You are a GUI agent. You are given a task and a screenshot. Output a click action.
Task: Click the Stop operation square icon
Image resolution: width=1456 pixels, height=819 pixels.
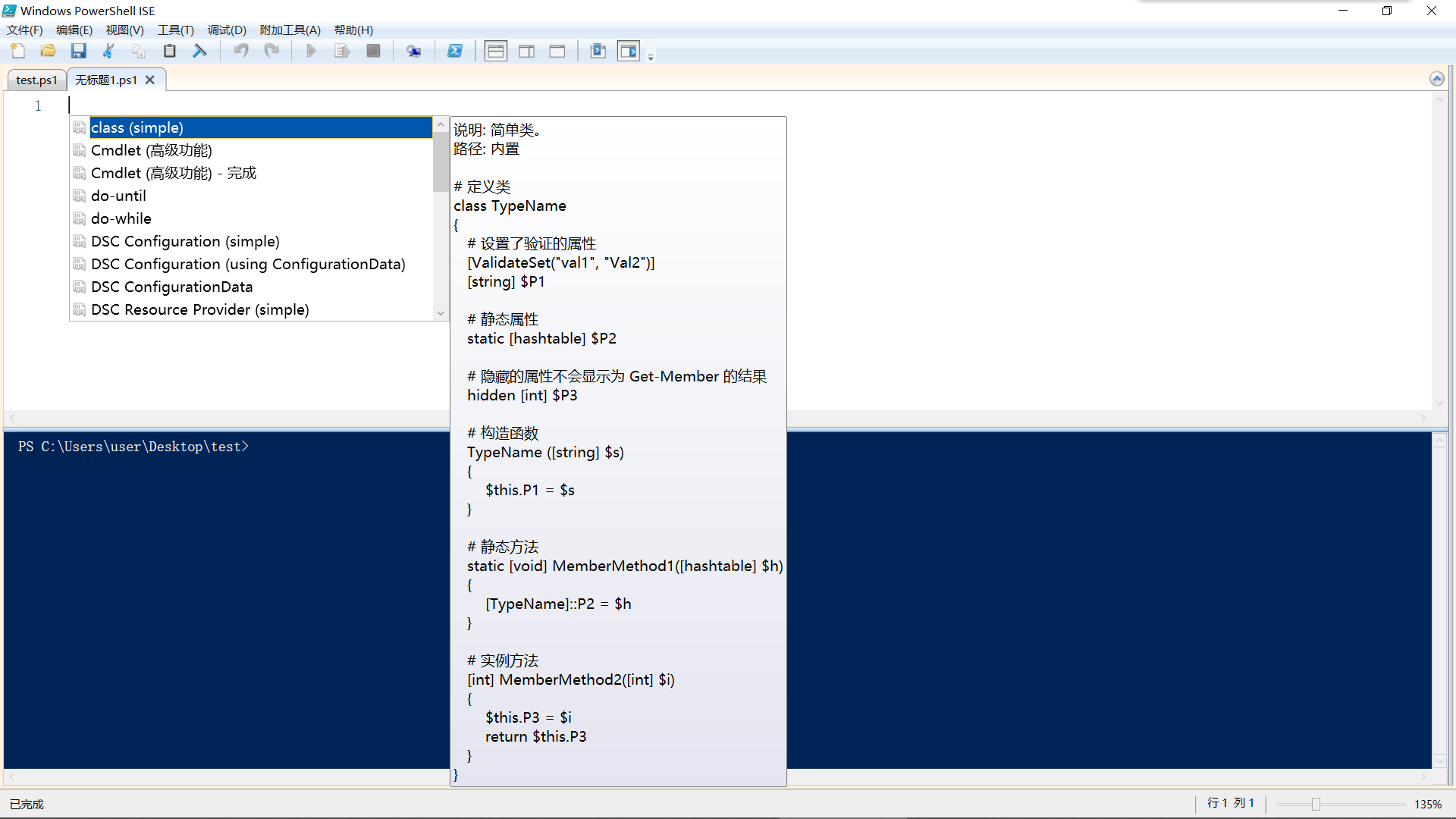coord(373,51)
